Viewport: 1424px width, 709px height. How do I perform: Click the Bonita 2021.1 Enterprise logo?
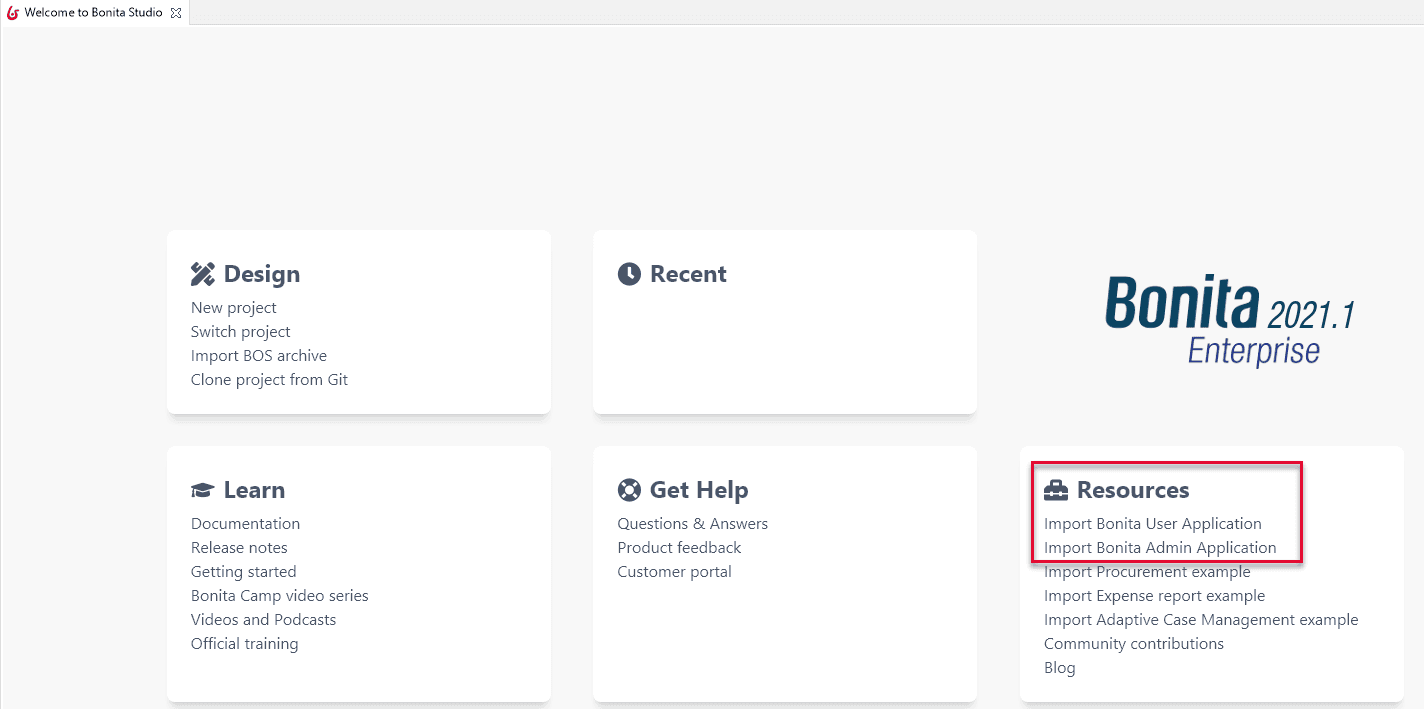1229,320
